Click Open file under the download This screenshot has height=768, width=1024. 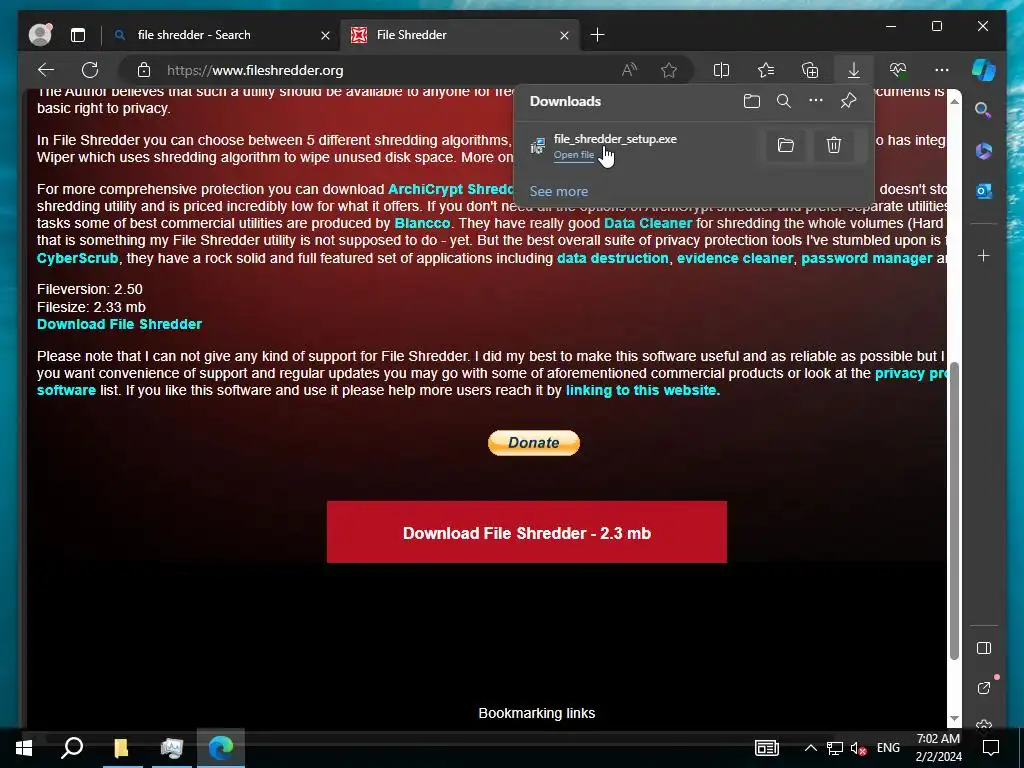[x=573, y=155]
